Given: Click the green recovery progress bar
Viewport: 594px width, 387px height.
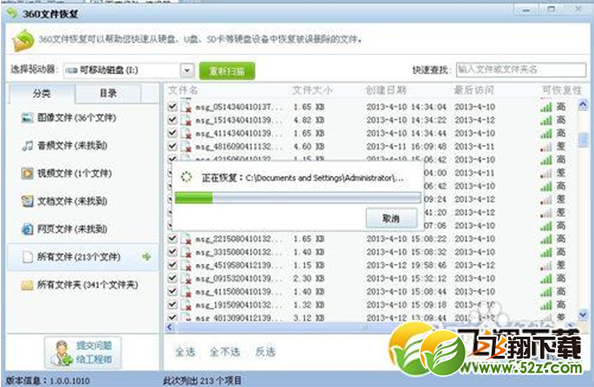Looking at the screenshot, I should [x=298, y=198].
